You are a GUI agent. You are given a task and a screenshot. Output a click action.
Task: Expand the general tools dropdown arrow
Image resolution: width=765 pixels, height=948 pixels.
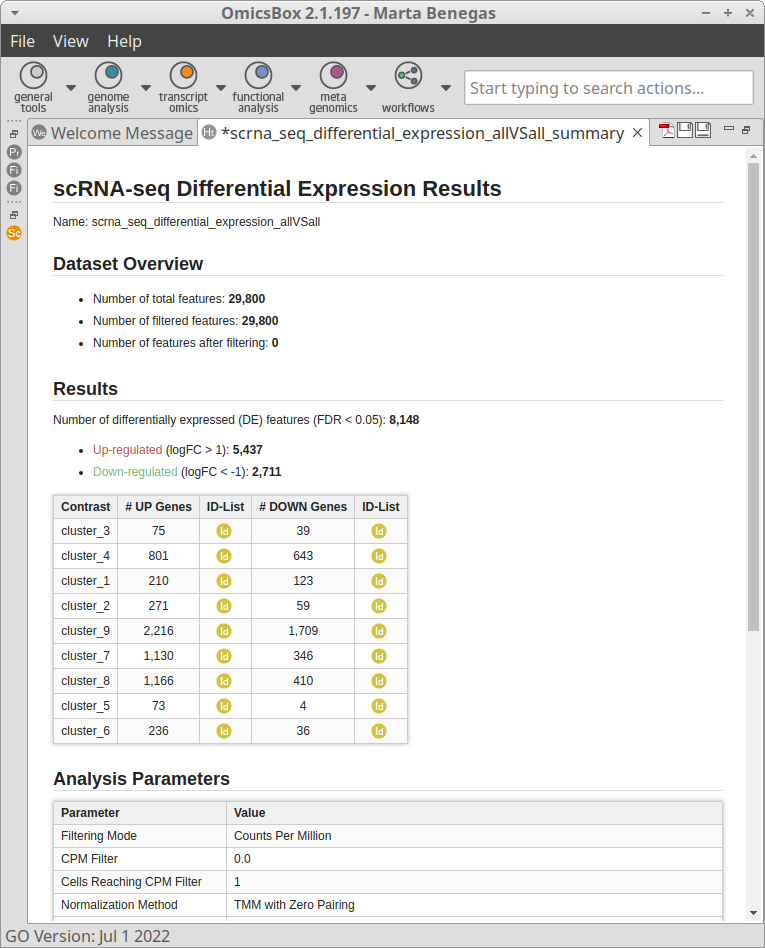71,87
